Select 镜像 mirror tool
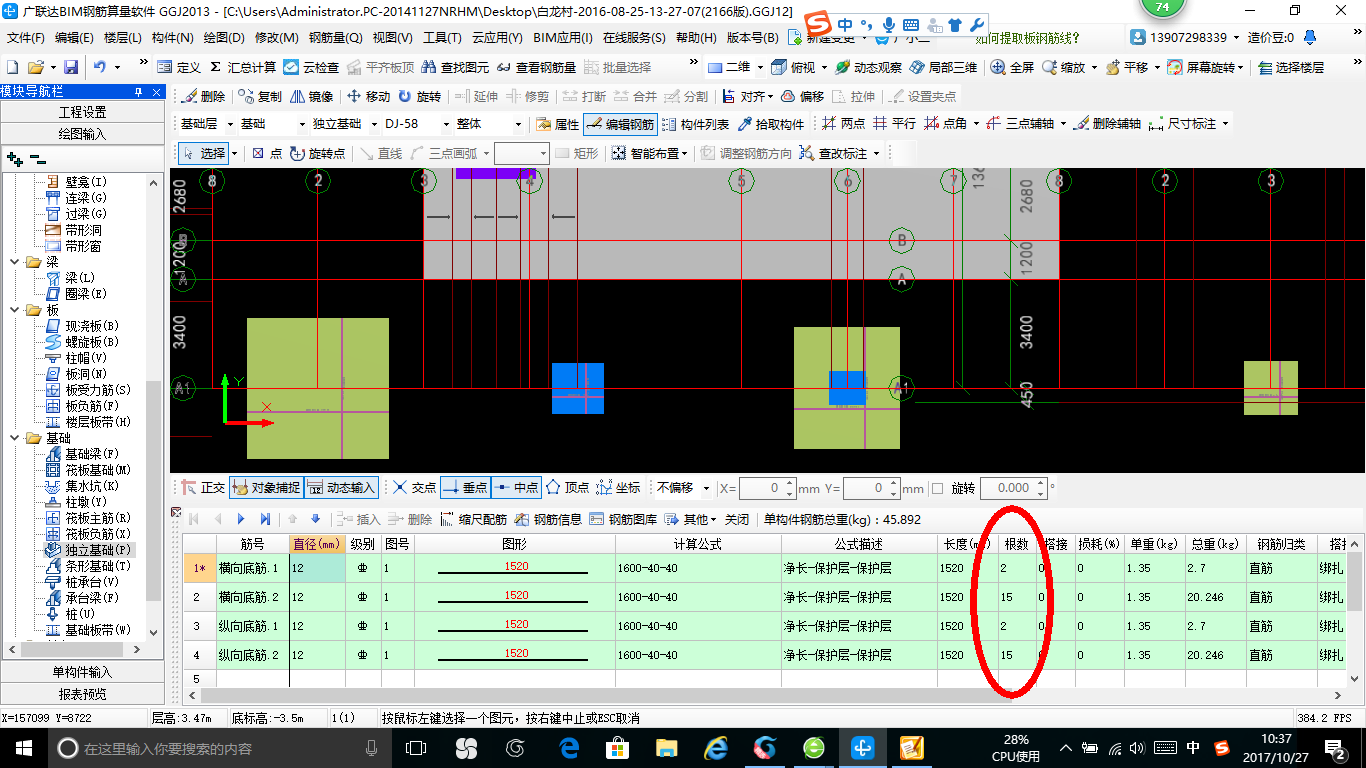This screenshot has width=1366, height=768. click(311, 97)
